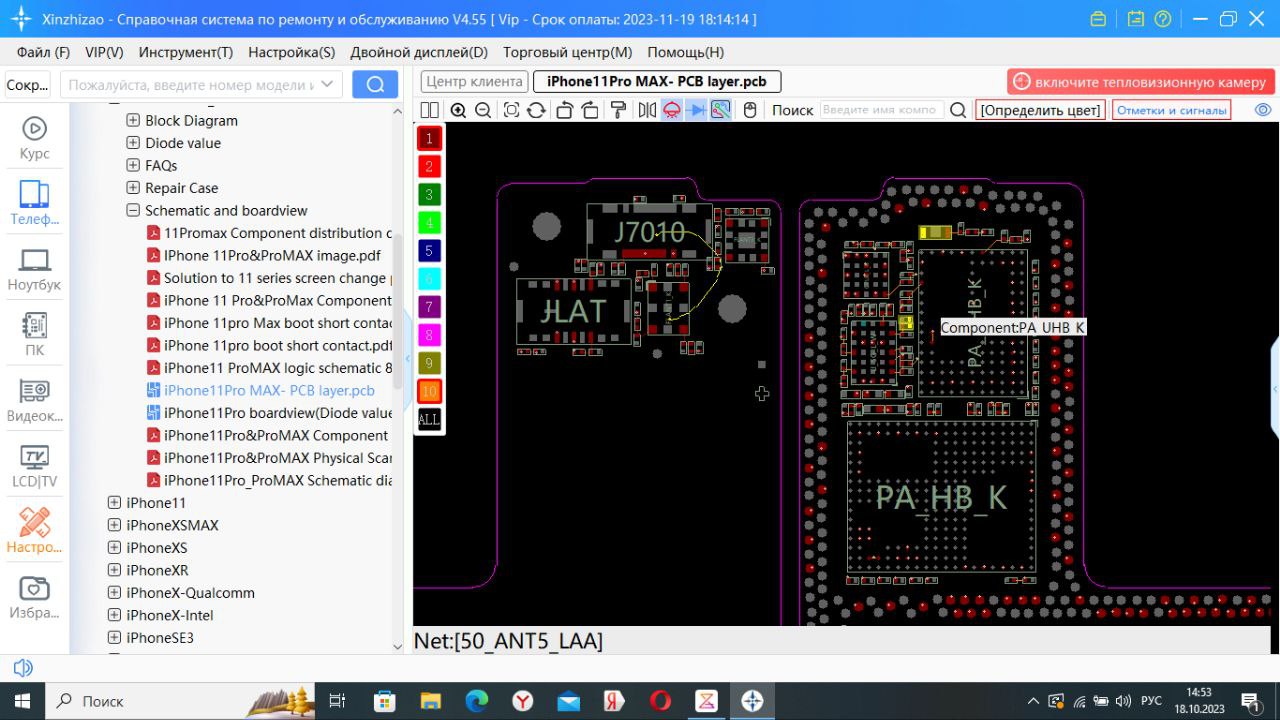Image resolution: width=1280 pixels, height=720 pixels.
Task: Select the iPhone11Pro MAX- PCB layer.pcb tab
Action: pos(657,82)
